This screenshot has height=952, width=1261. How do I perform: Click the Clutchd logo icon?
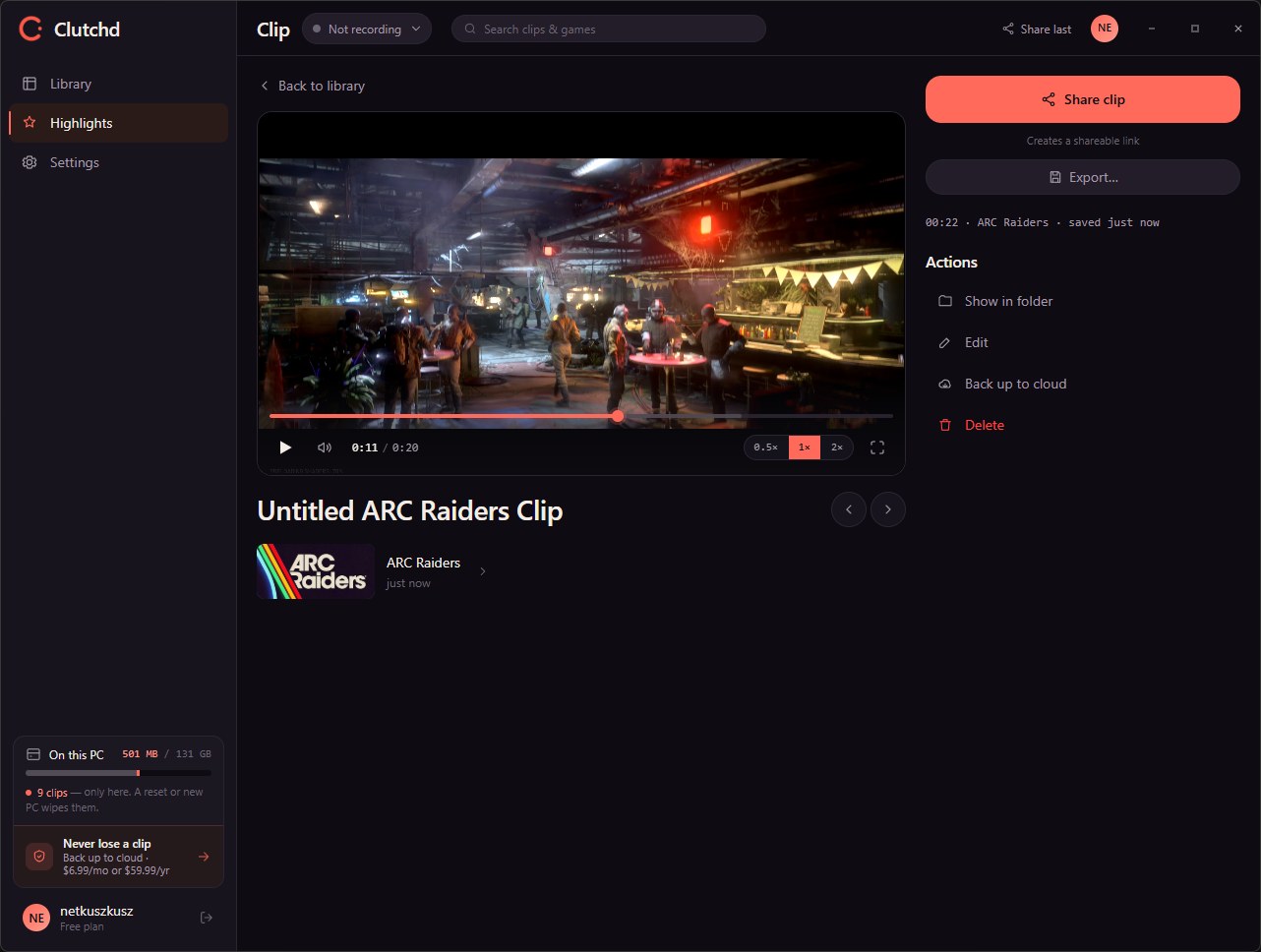[x=30, y=29]
